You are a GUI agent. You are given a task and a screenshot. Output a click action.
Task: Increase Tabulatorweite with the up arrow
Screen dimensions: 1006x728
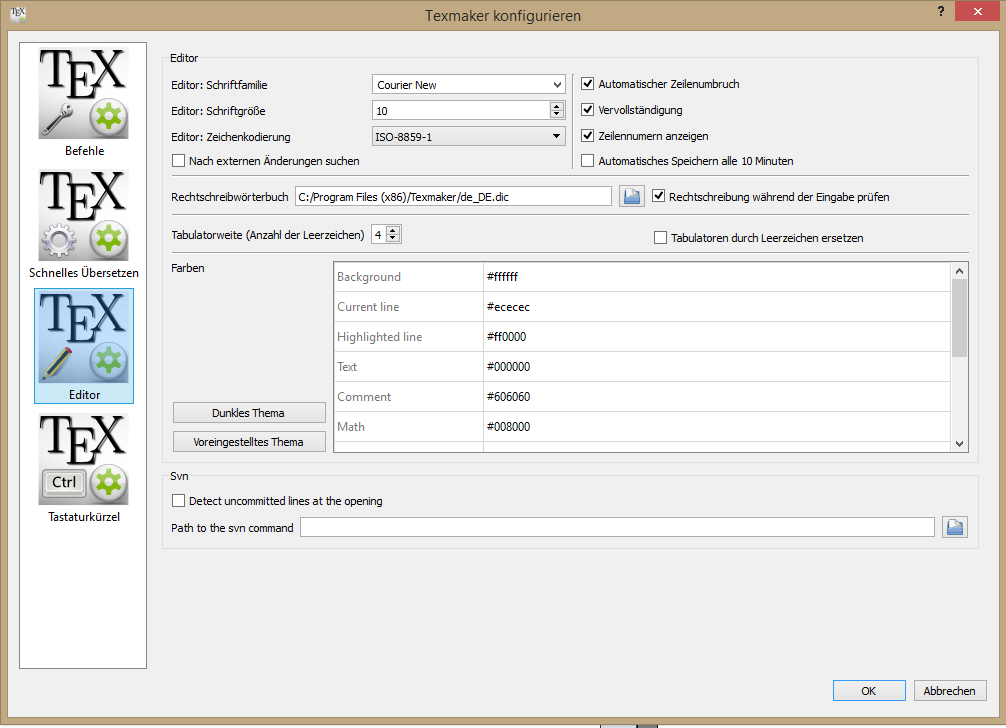pos(393,230)
